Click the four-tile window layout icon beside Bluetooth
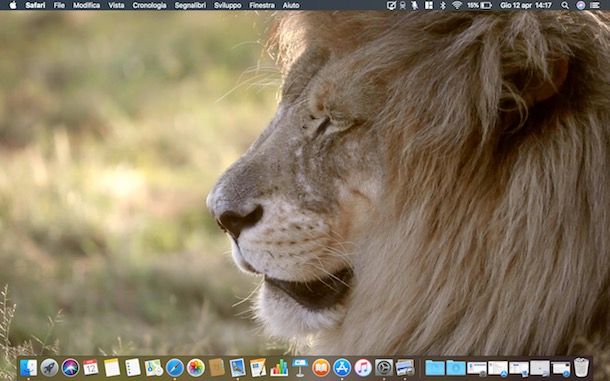The width and height of the screenshot is (610, 381). [x=429, y=5]
